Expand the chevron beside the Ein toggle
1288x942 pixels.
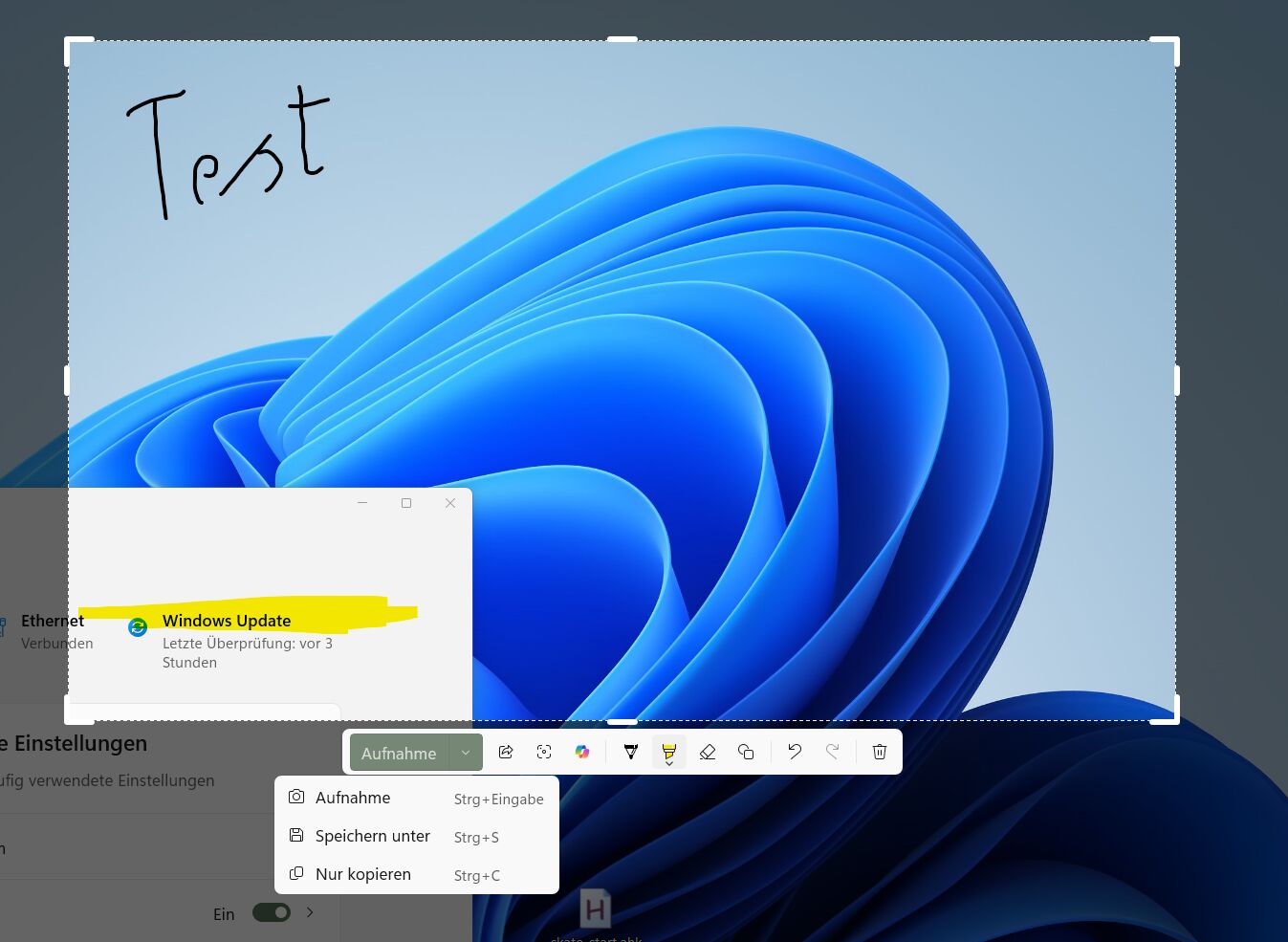[x=310, y=912]
